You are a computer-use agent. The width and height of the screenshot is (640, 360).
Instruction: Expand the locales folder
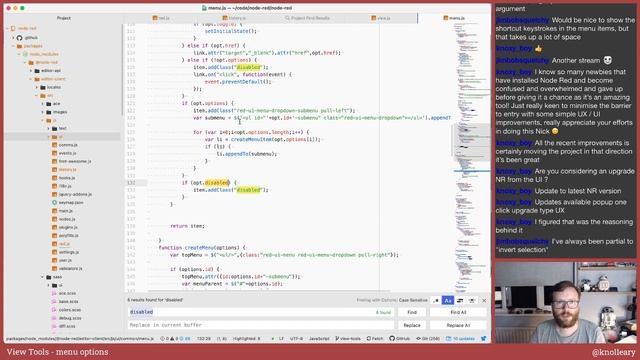(x=37, y=87)
